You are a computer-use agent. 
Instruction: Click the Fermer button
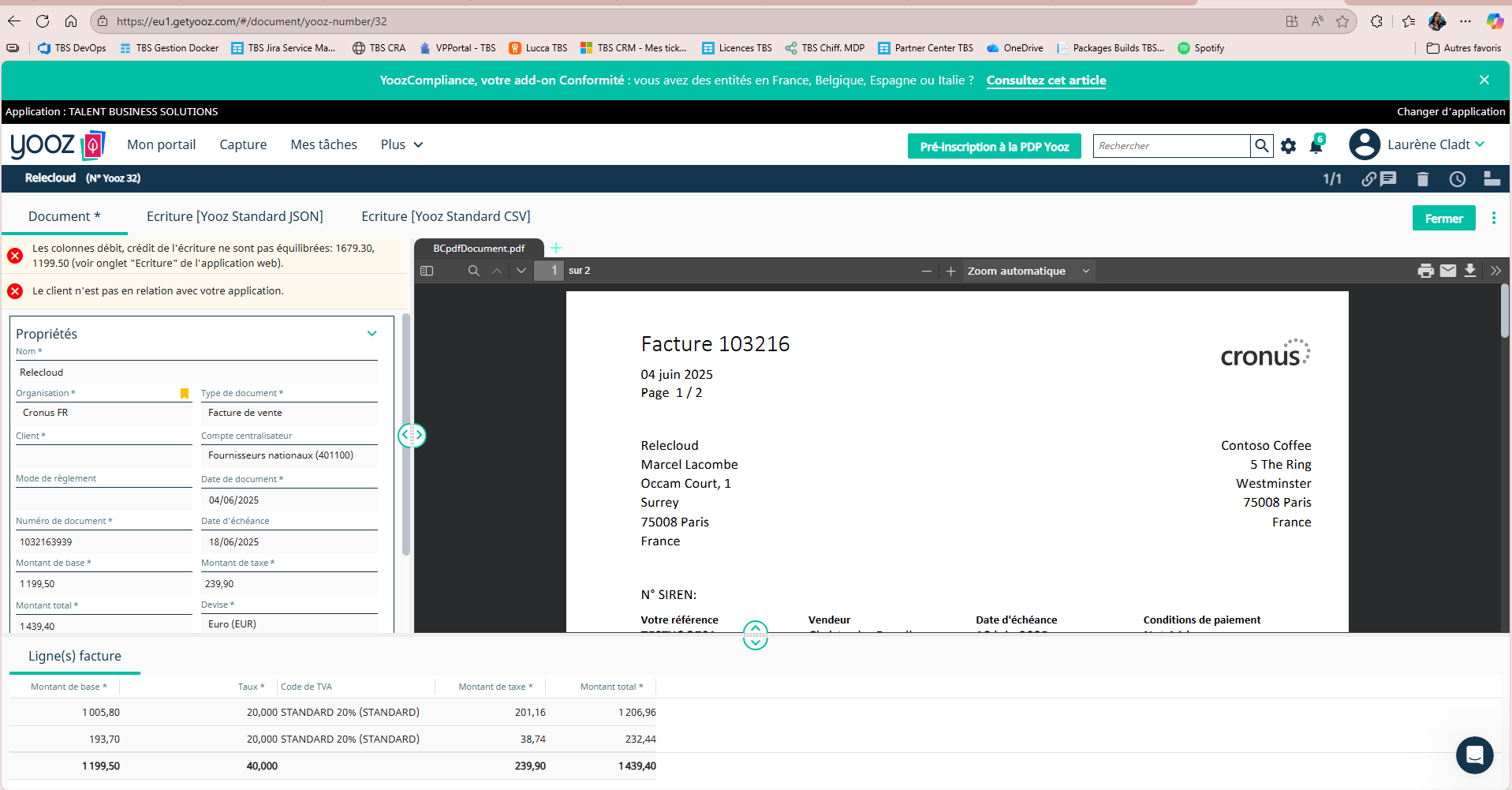point(1443,219)
